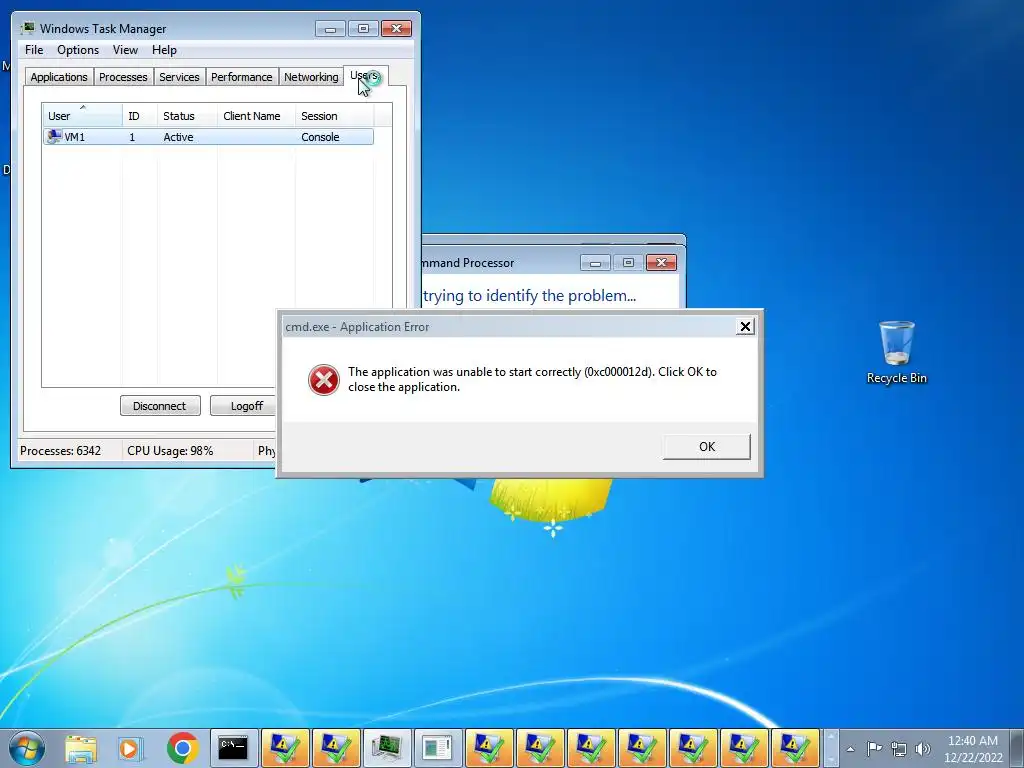The width and height of the screenshot is (1024, 768).
Task: Maximize the Command Processor window
Action: 628,263
